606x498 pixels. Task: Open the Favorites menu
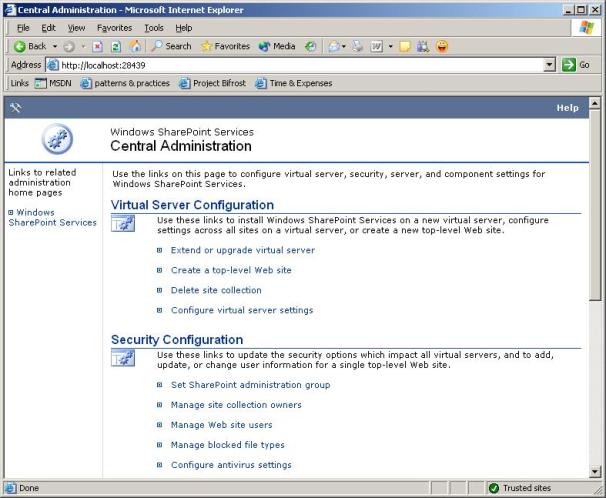[x=114, y=28]
